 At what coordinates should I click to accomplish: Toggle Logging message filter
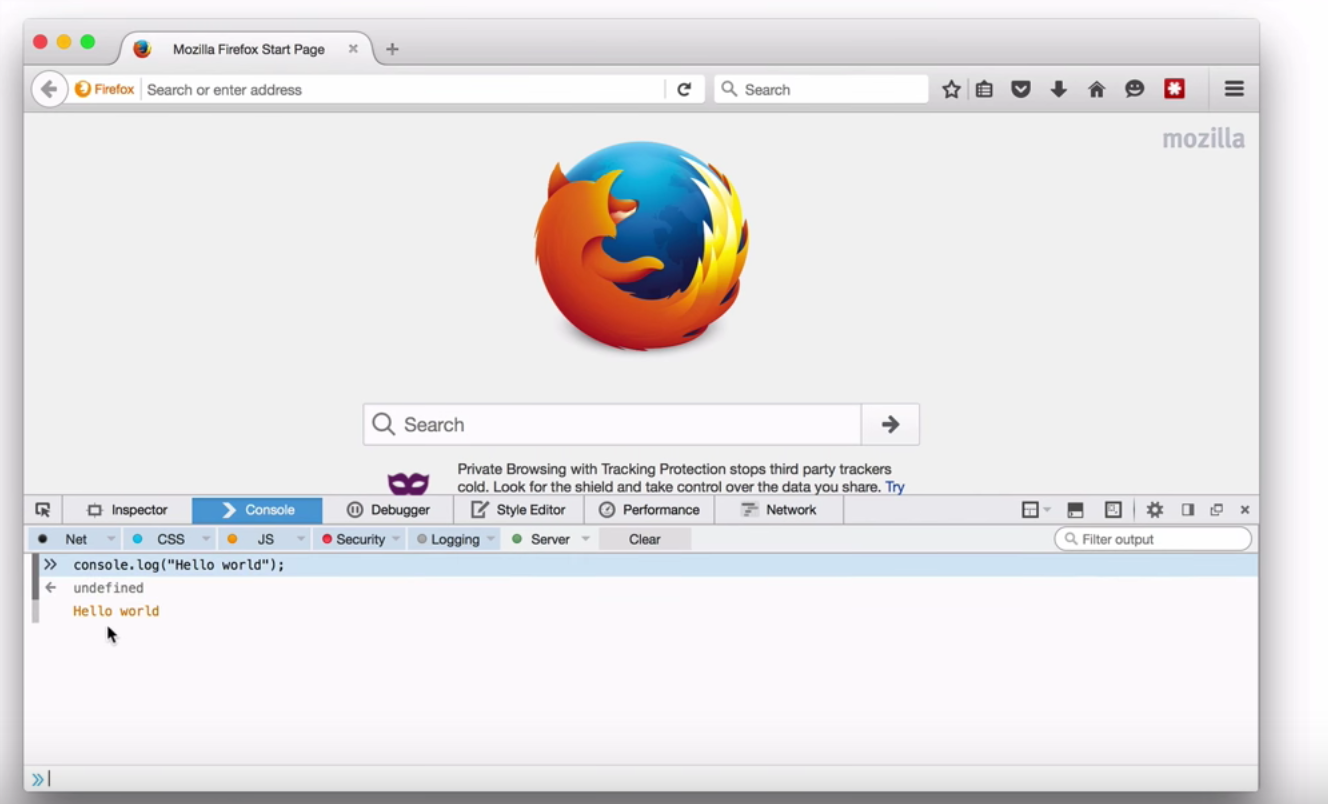point(448,539)
